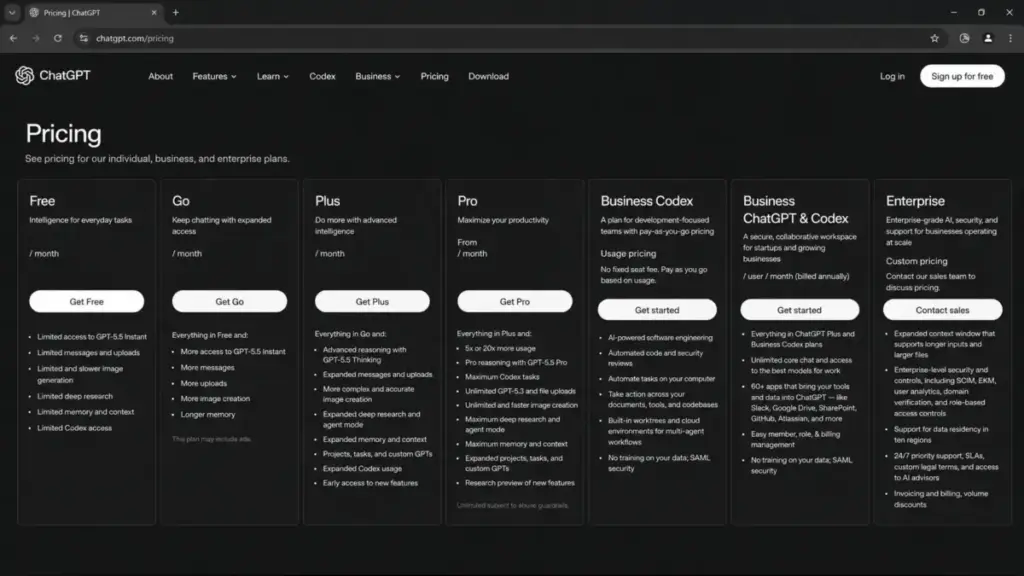The width and height of the screenshot is (1024, 576).
Task: Click 'Support for data residency in ten regions'
Action: [941, 435]
